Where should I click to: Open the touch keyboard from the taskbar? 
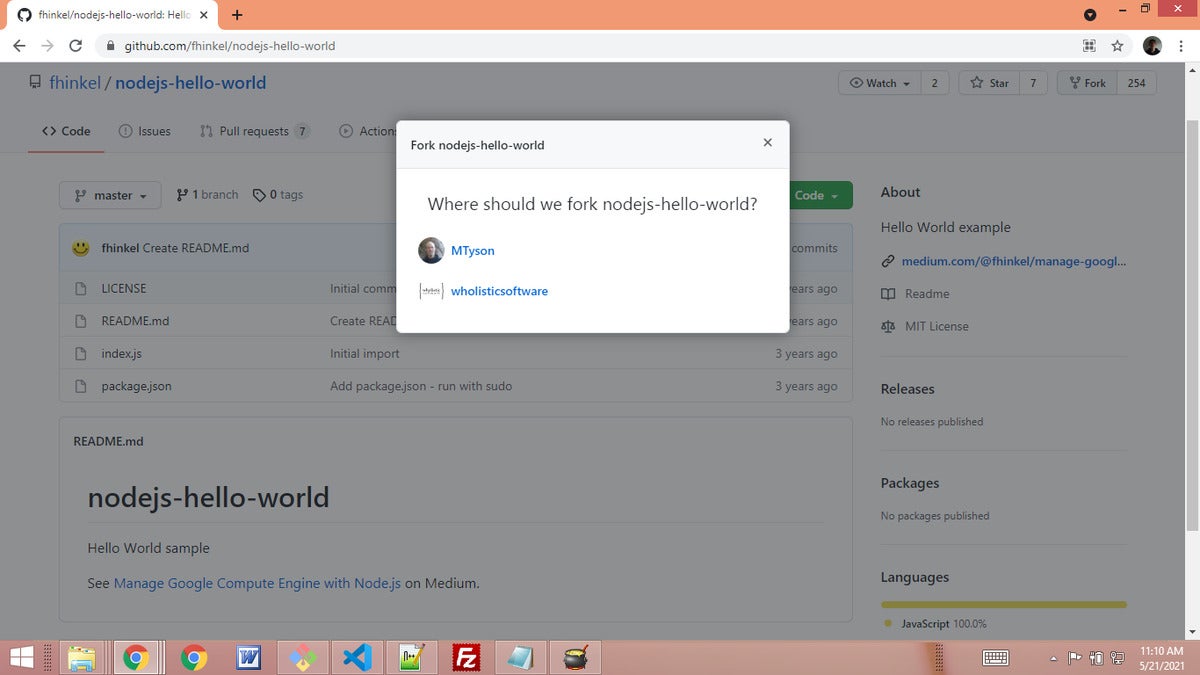click(x=996, y=657)
